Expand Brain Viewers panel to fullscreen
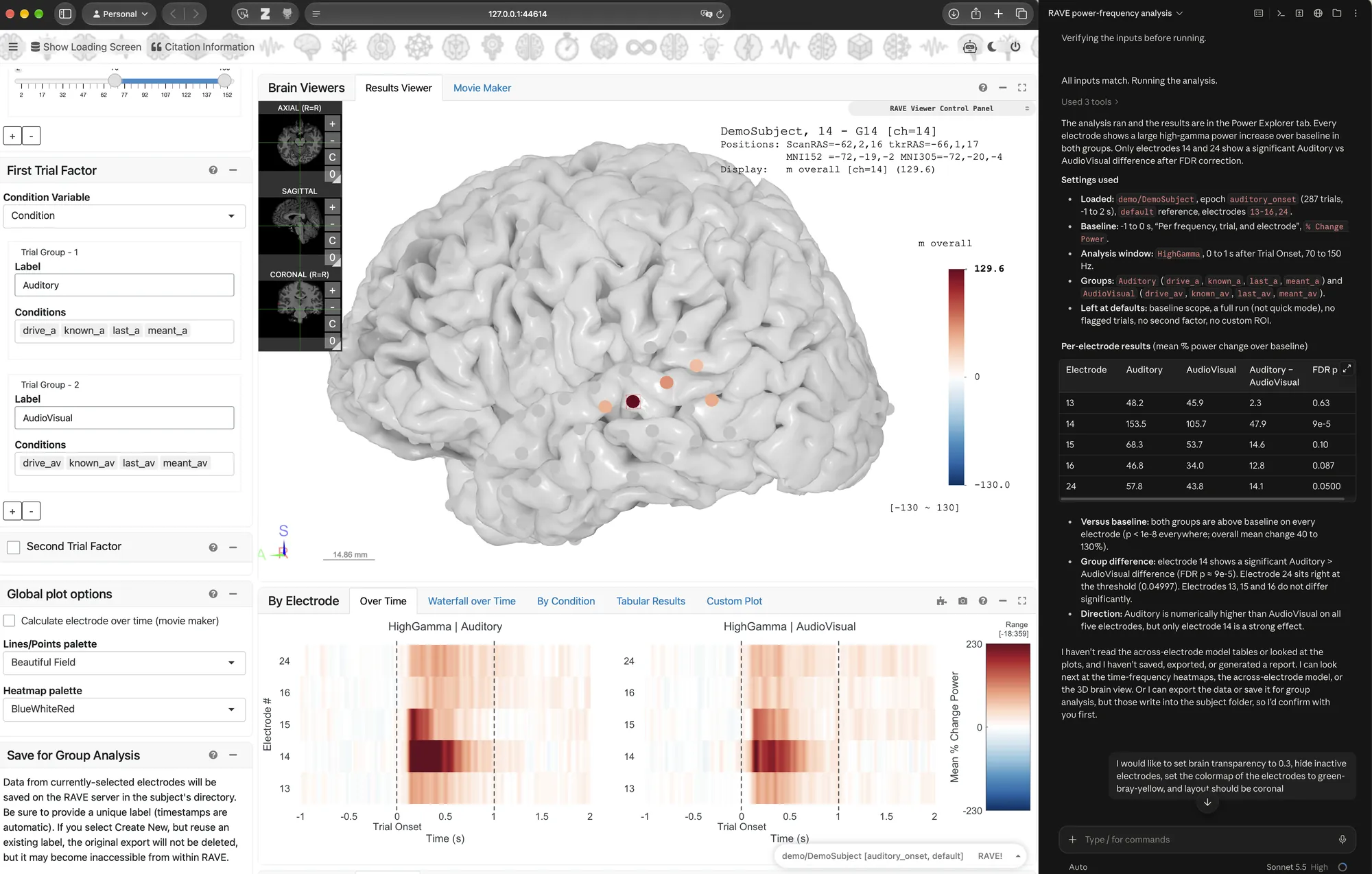 pos(1022,88)
